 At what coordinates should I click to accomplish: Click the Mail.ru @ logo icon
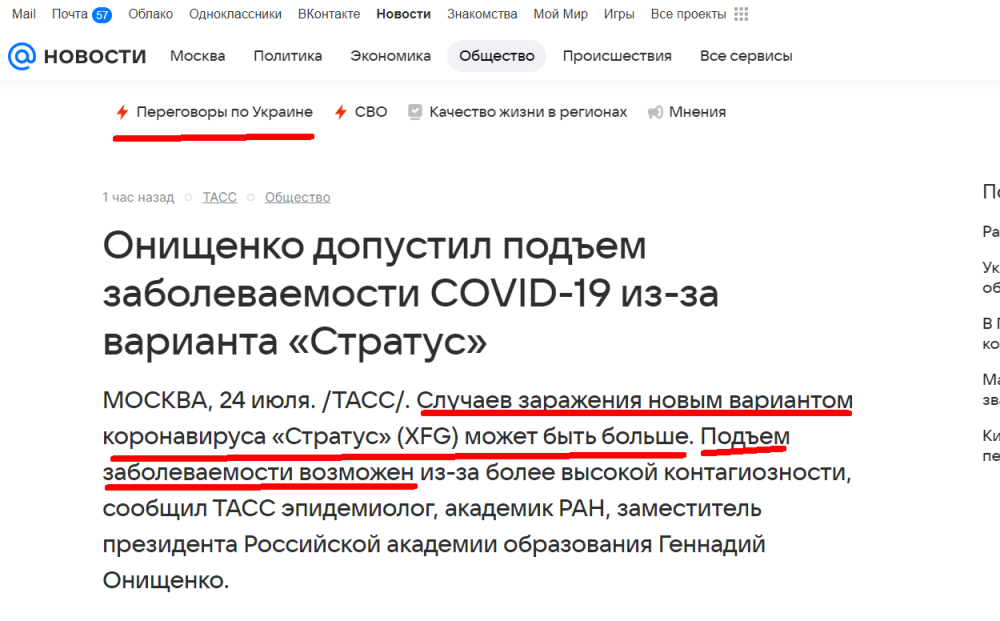[22, 56]
